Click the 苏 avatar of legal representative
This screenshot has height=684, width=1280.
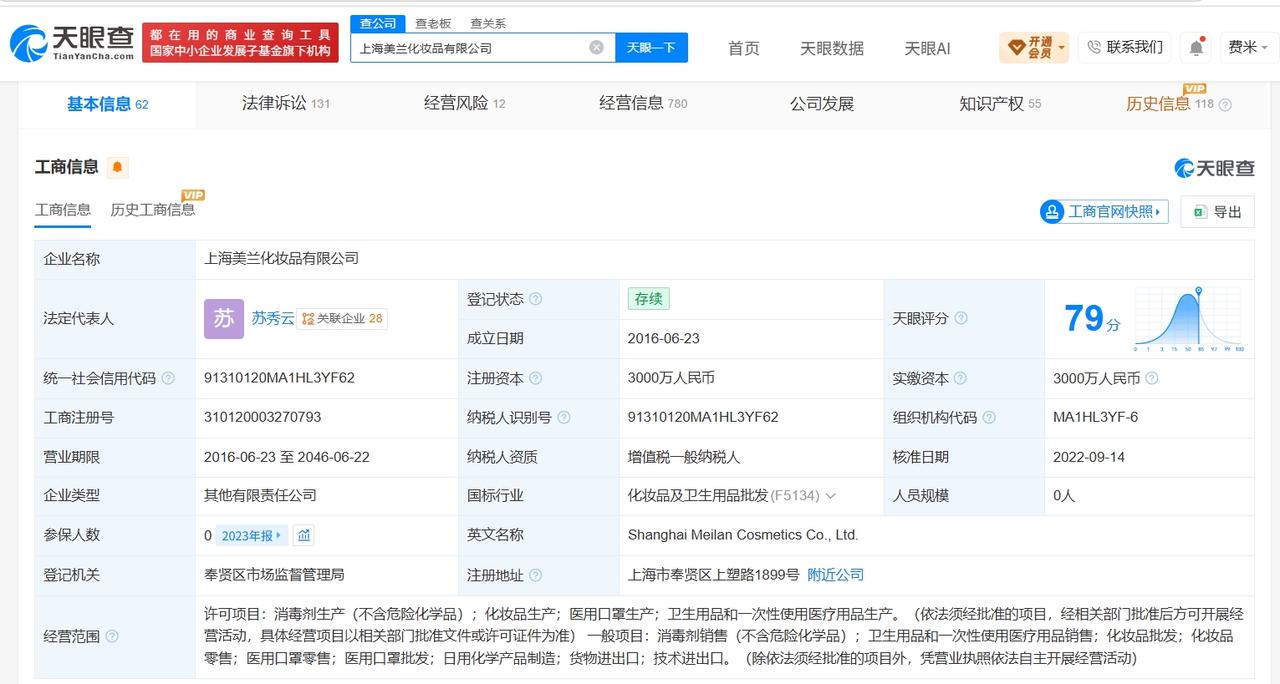[x=223, y=319]
